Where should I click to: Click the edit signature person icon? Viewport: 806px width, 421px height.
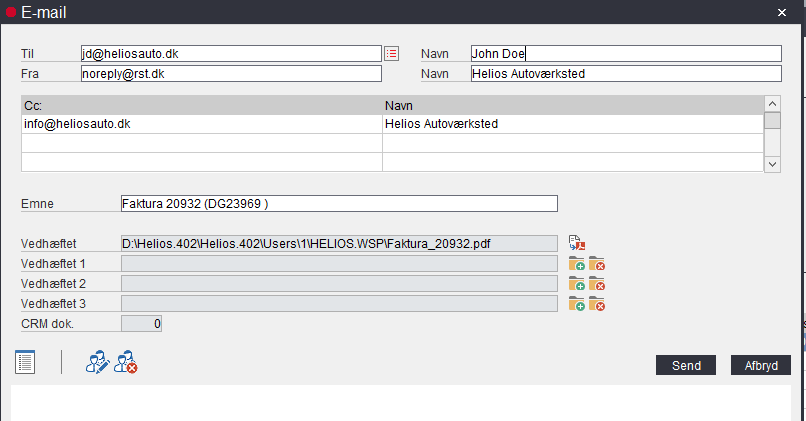click(x=97, y=362)
